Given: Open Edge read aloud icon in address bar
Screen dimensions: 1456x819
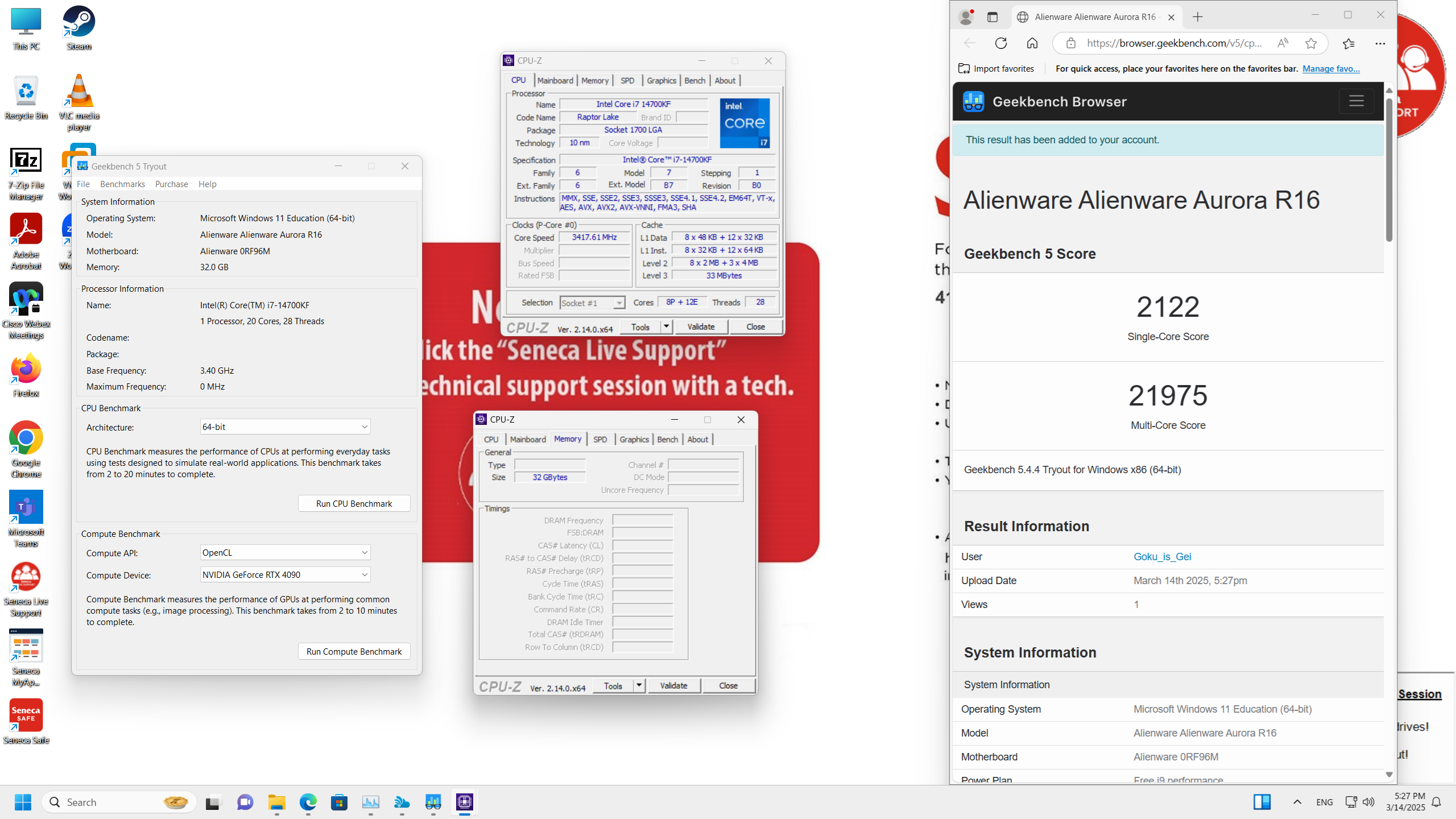Looking at the screenshot, I should coord(1283,43).
